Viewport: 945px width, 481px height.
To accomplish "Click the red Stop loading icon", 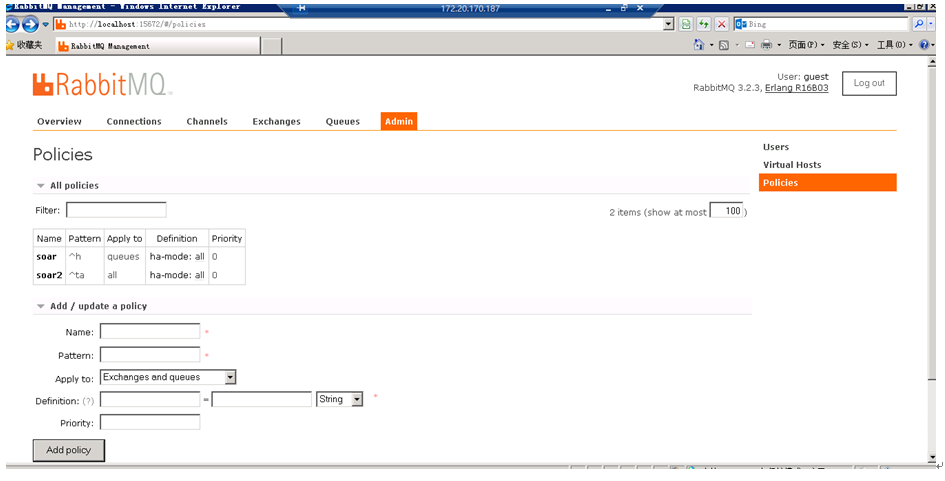I will [721, 24].
